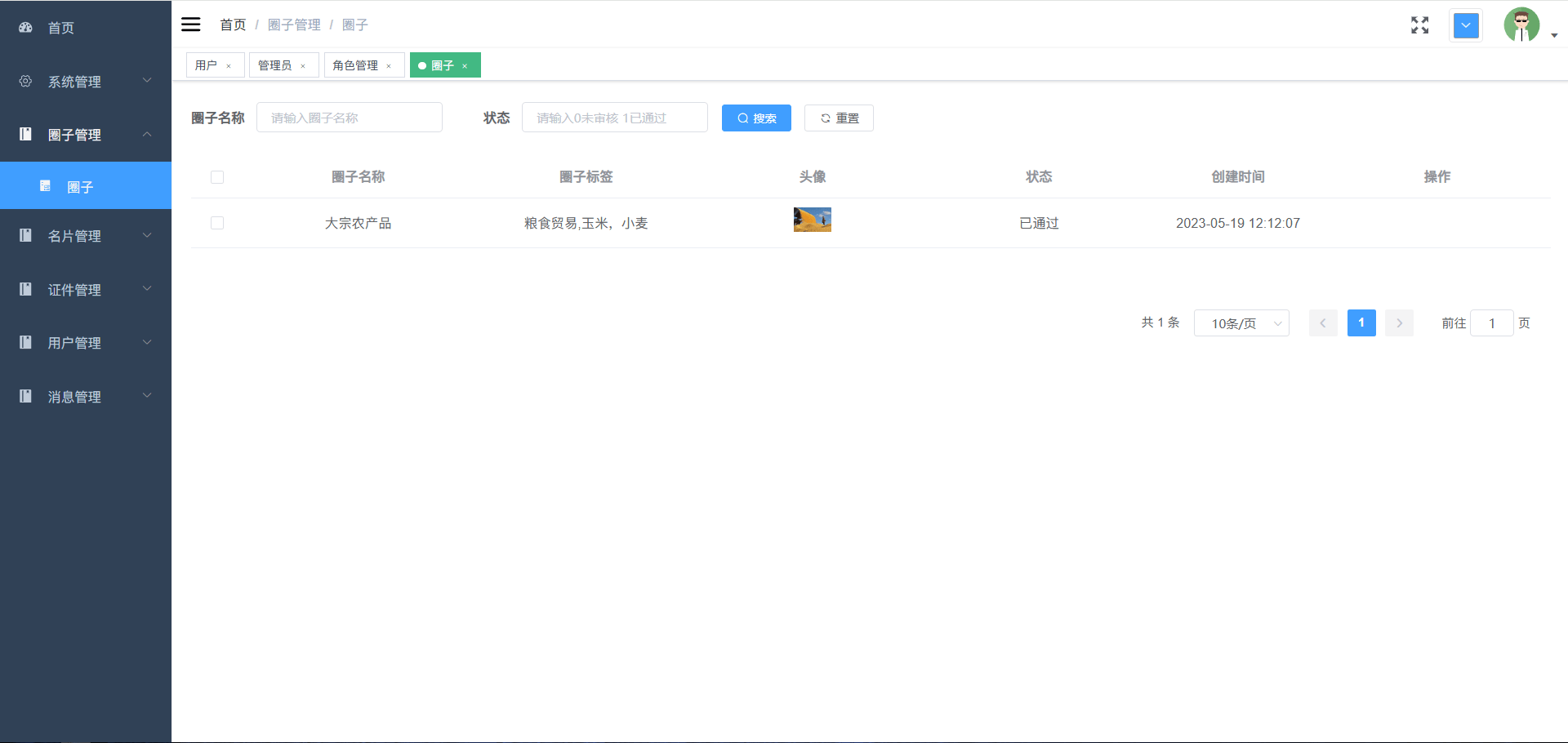The height and width of the screenshot is (743, 1568).
Task: Select the 圈子 sidebar submenu item
Action: coord(86,185)
